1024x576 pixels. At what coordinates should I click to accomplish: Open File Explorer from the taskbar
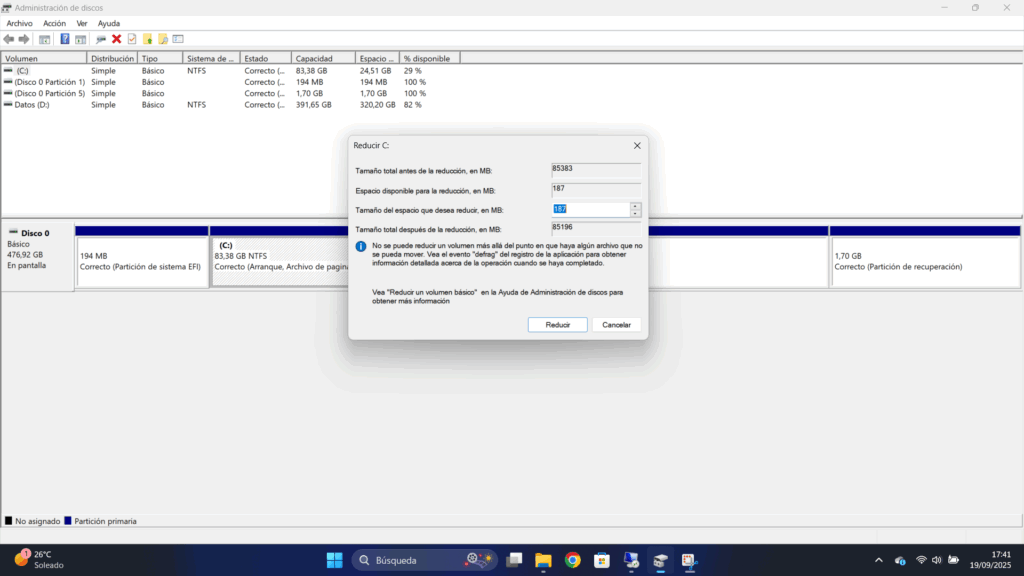[544, 560]
